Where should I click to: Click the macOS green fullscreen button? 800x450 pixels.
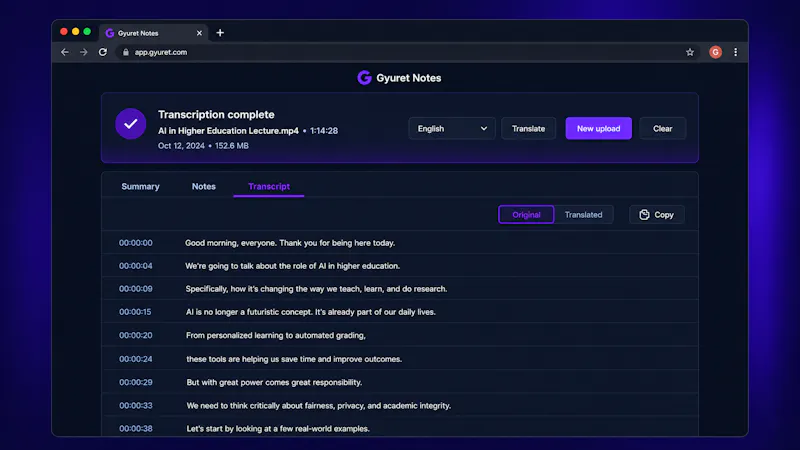[x=87, y=32]
